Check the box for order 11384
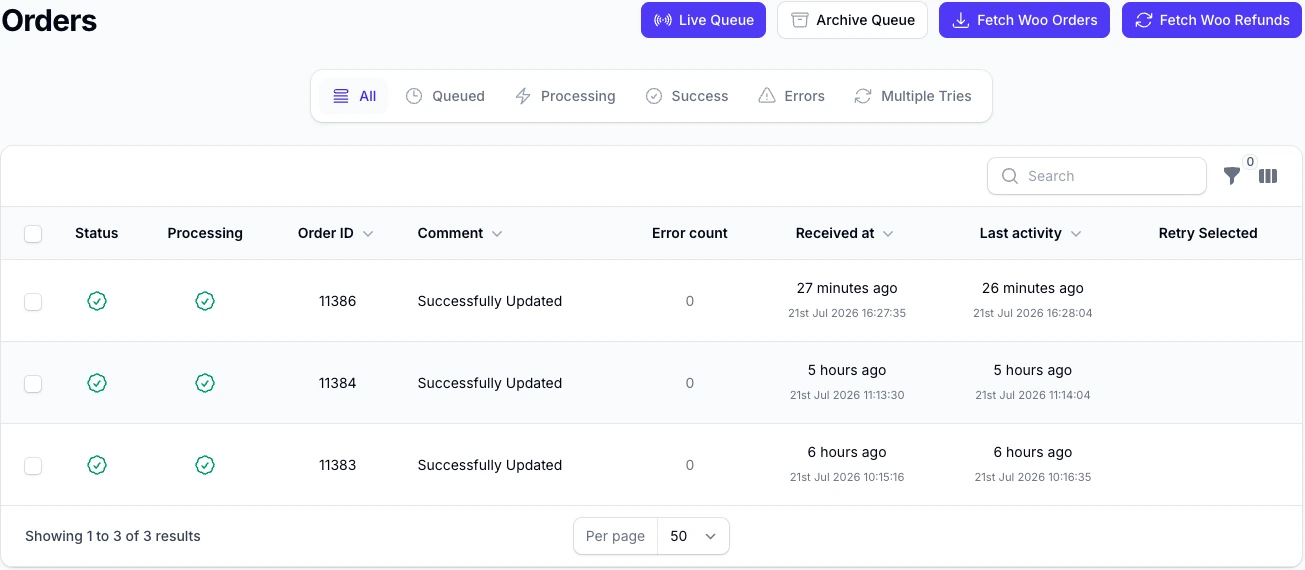This screenshot has width=1305, height=570. tap(33, 384)
